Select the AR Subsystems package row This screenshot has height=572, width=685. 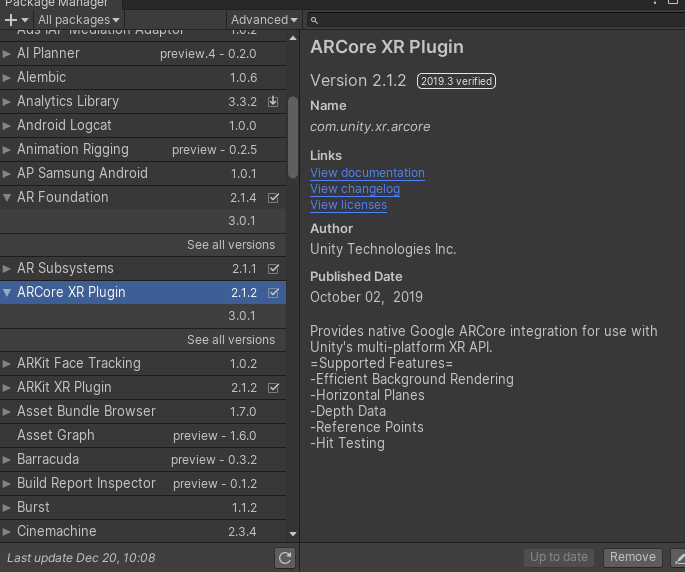(143, 269)
